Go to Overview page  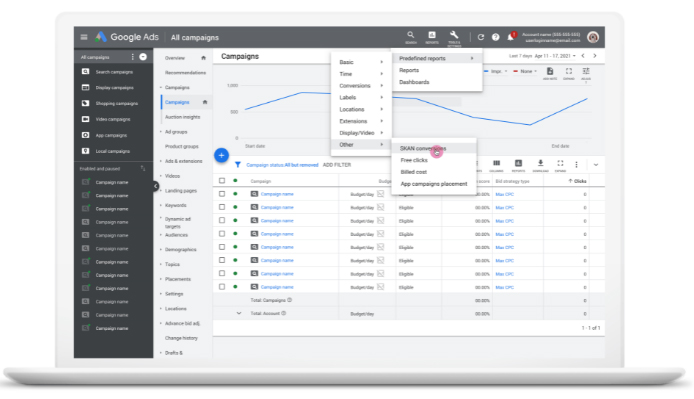click(175, 58)
